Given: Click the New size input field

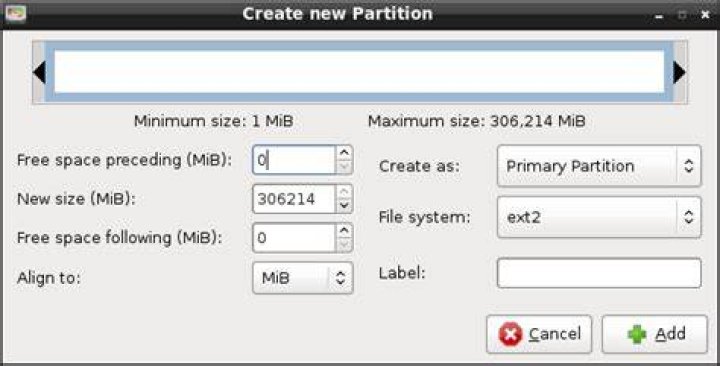Looking at the screenshot, I should pos(294,199).
